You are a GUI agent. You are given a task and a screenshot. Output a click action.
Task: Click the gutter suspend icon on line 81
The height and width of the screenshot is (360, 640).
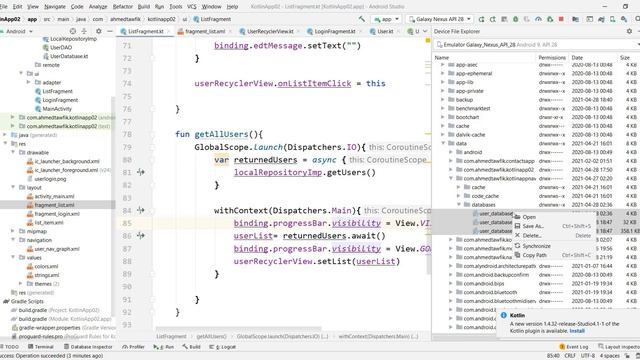click(141, 172)
